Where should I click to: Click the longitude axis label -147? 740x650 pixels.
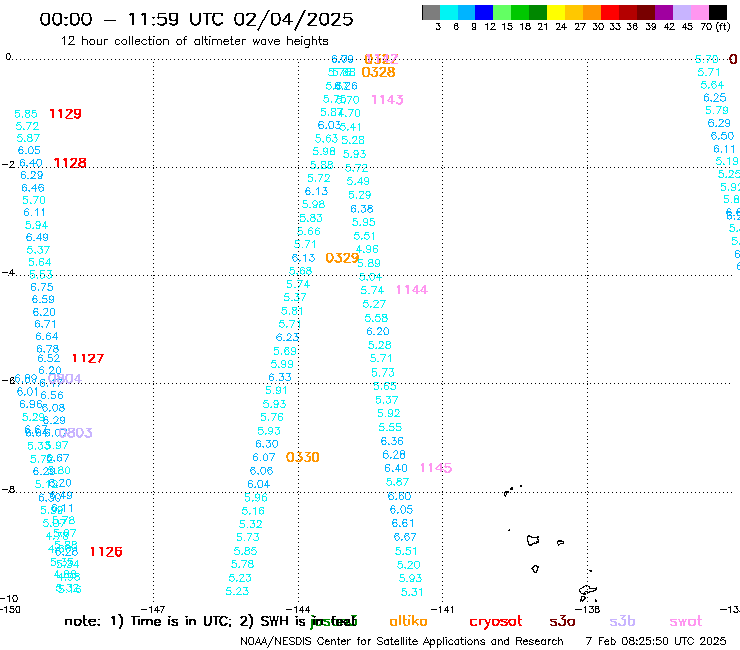pos(154,609)
